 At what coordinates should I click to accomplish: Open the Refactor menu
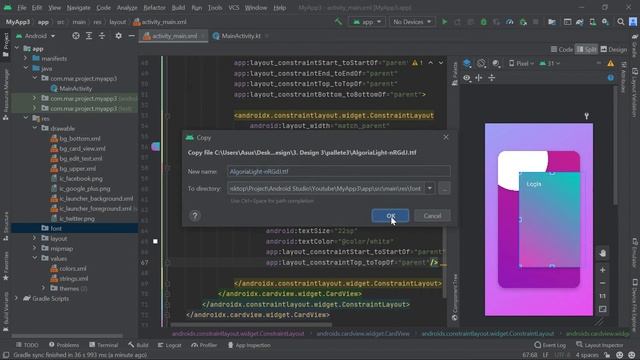pyautogui.click(x=154, y=8)
